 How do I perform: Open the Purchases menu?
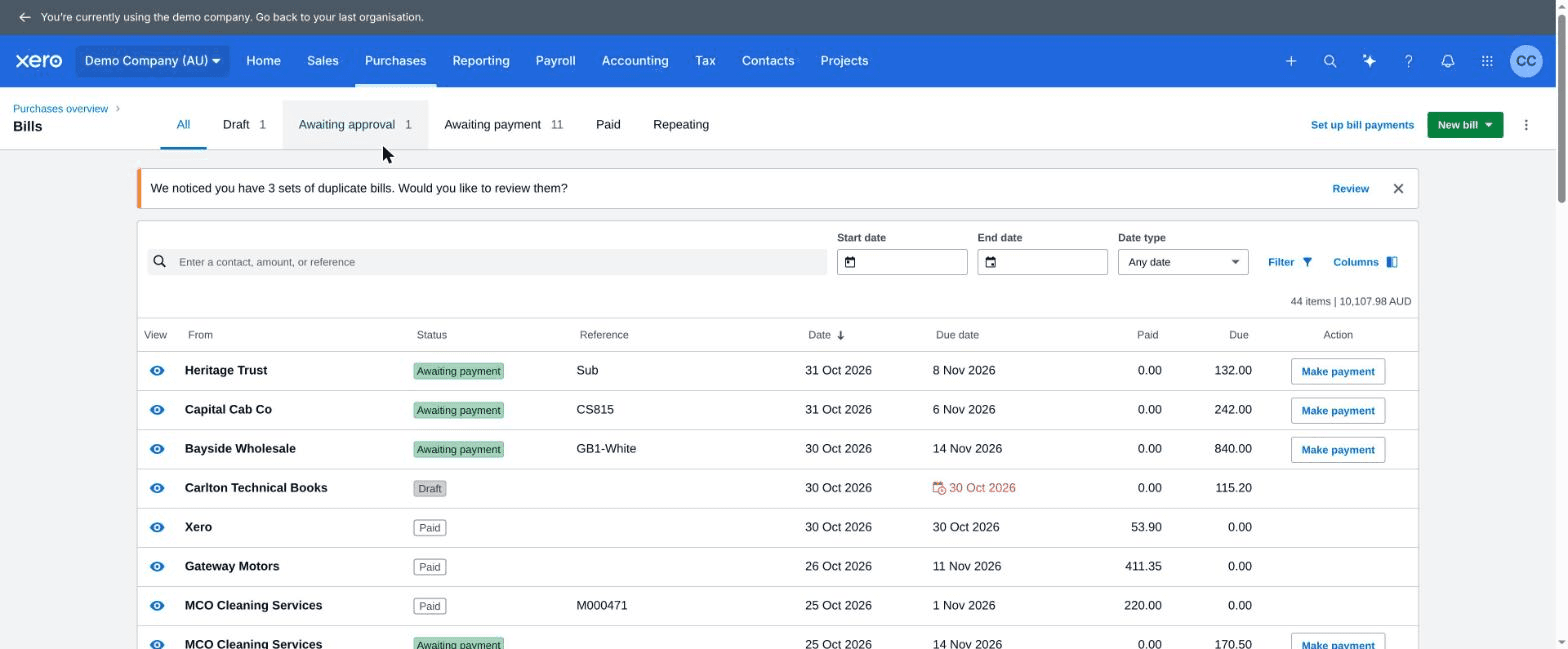coord(395,61)
